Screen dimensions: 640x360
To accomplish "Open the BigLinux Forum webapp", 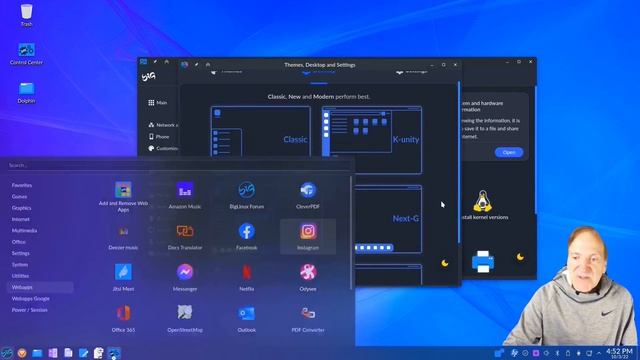I will pyautogui.click(x=247, y=196).
